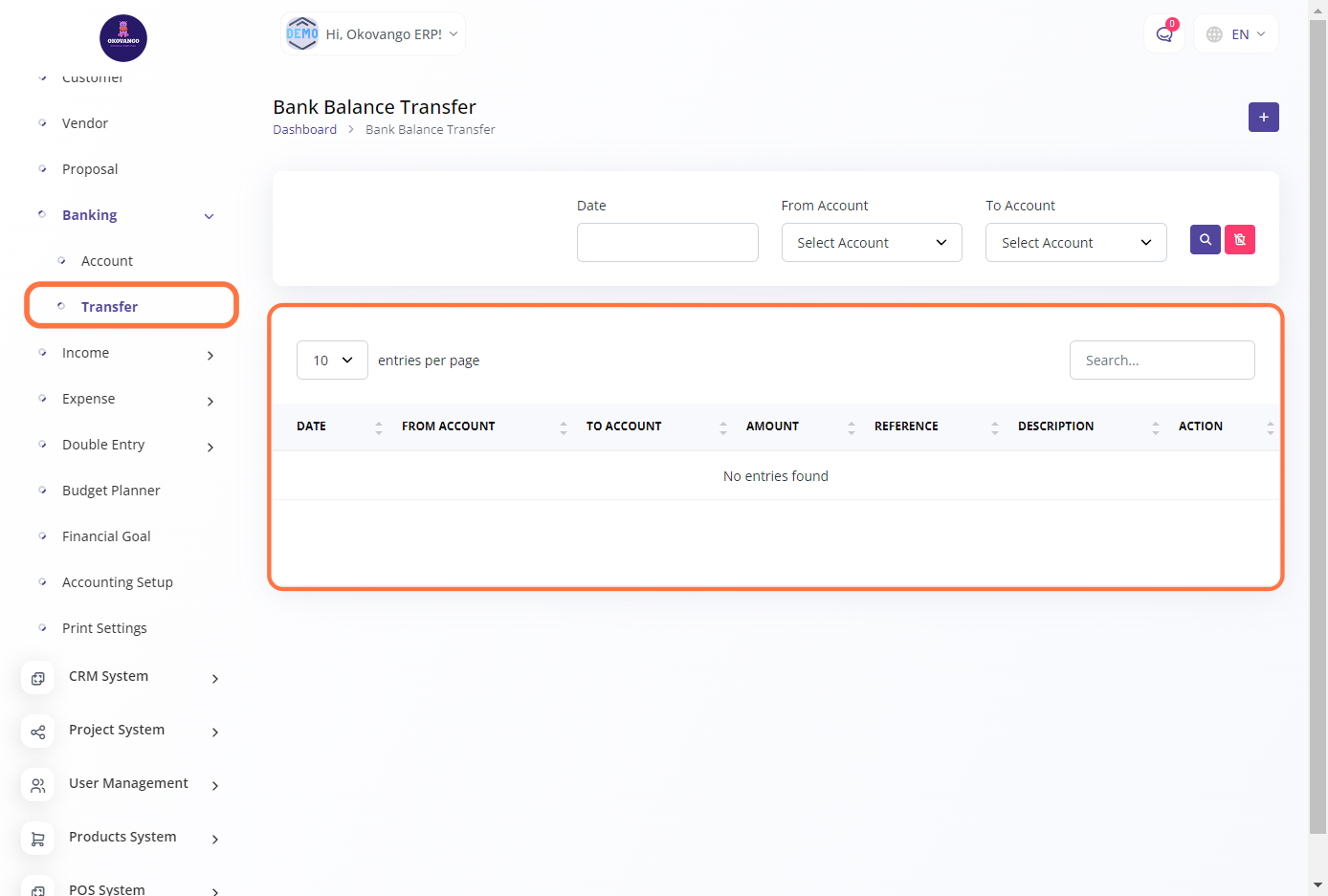
Task: Click into the Date filter field
Action: (667, 243)
